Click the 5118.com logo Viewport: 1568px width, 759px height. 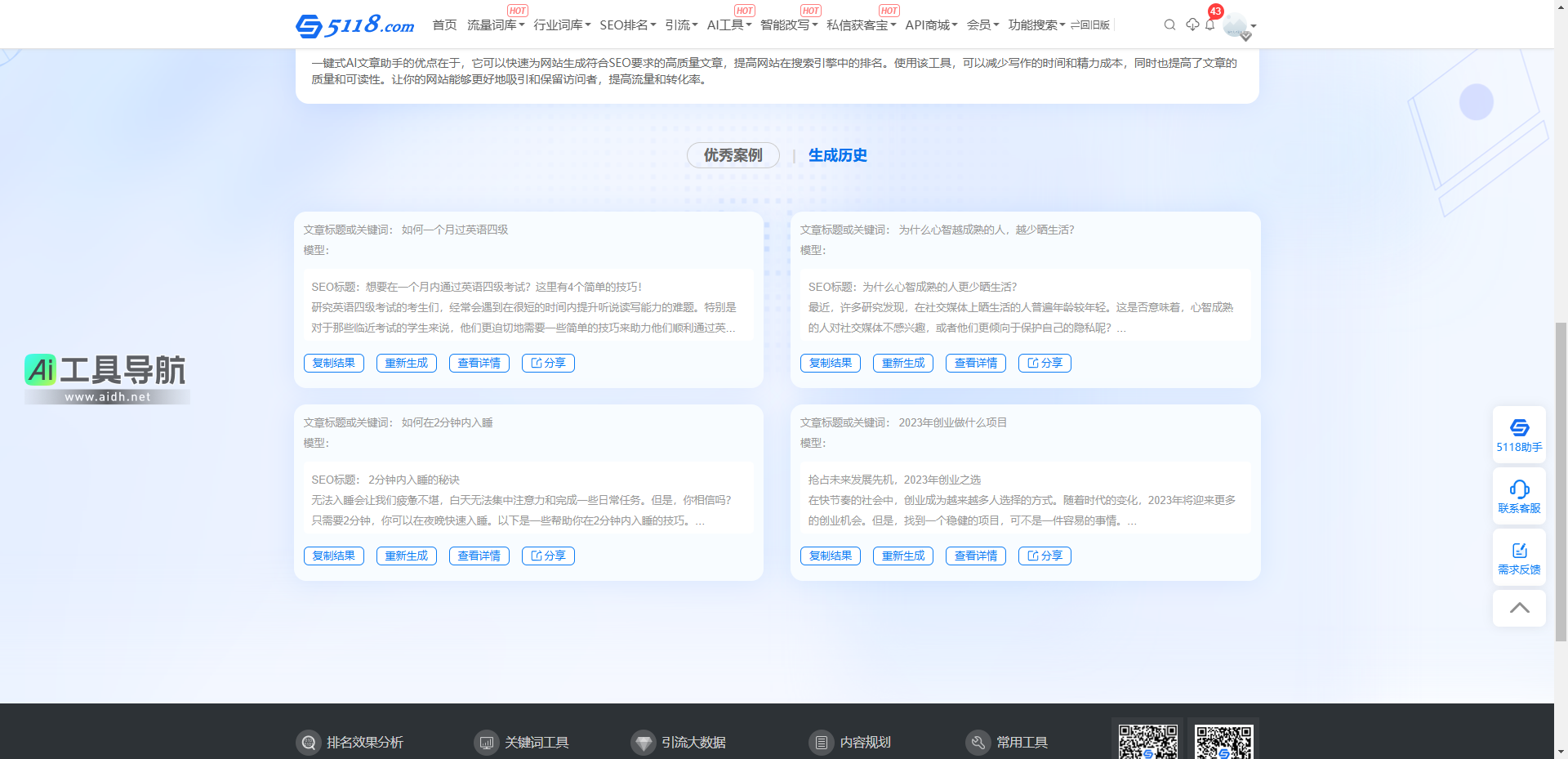pos(355,25)
